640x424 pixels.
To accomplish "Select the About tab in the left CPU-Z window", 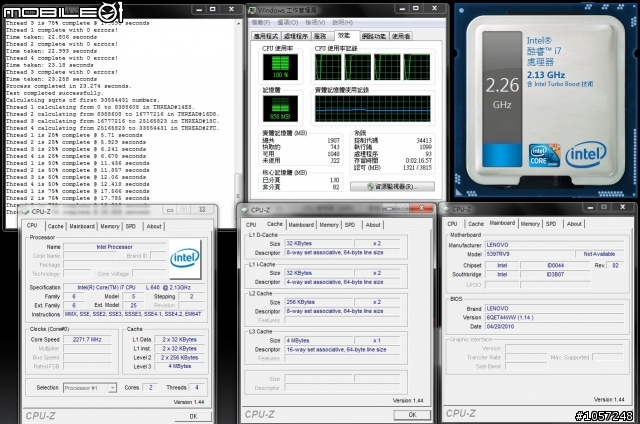I will point(154,226).
